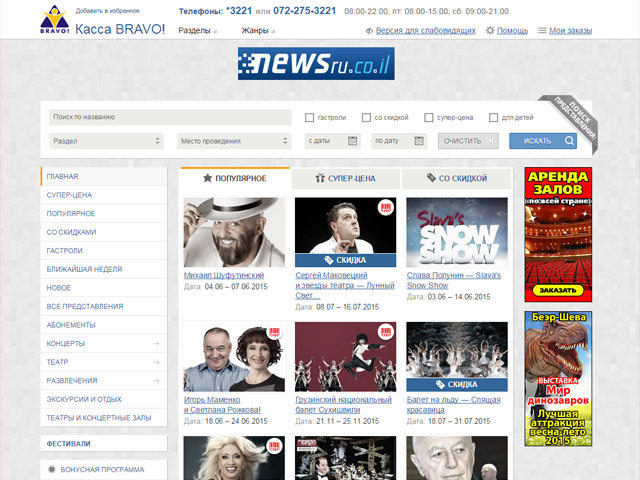Click the gift icon in the СУПЕР-ЦЕНА tab
Image resolution: width=640 pixels, height=480 pixels.
320,178
